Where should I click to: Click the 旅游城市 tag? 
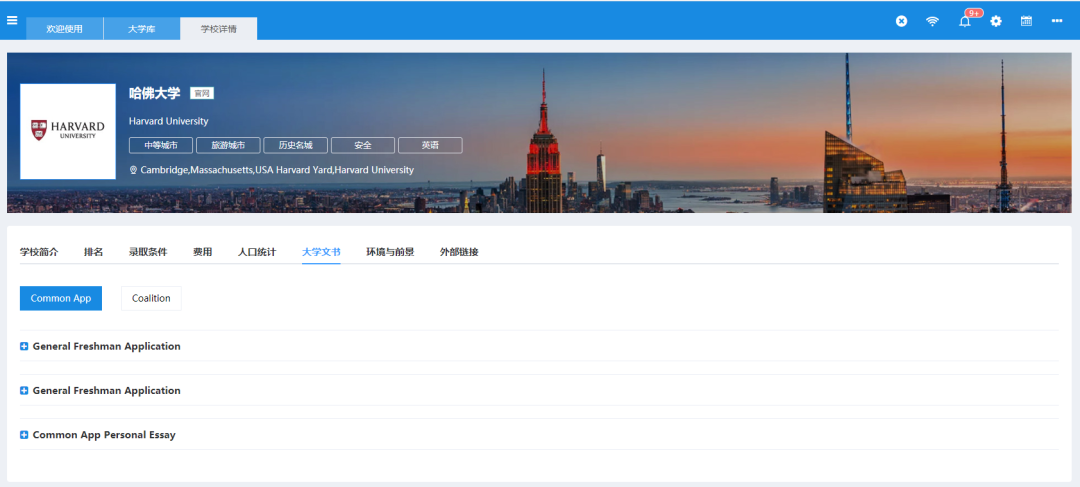coord(228,145)
